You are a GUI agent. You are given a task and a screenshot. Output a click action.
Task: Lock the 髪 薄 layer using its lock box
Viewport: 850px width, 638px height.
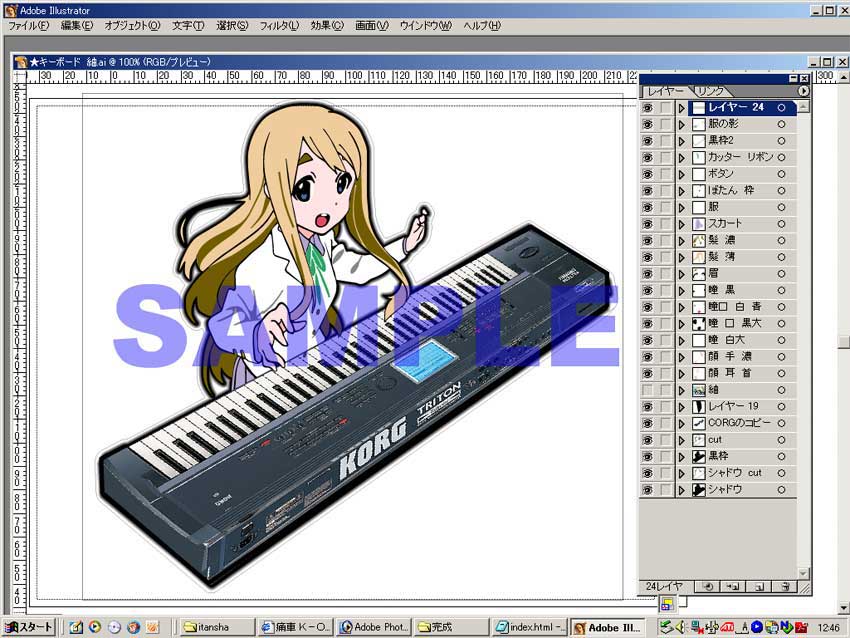665,257
